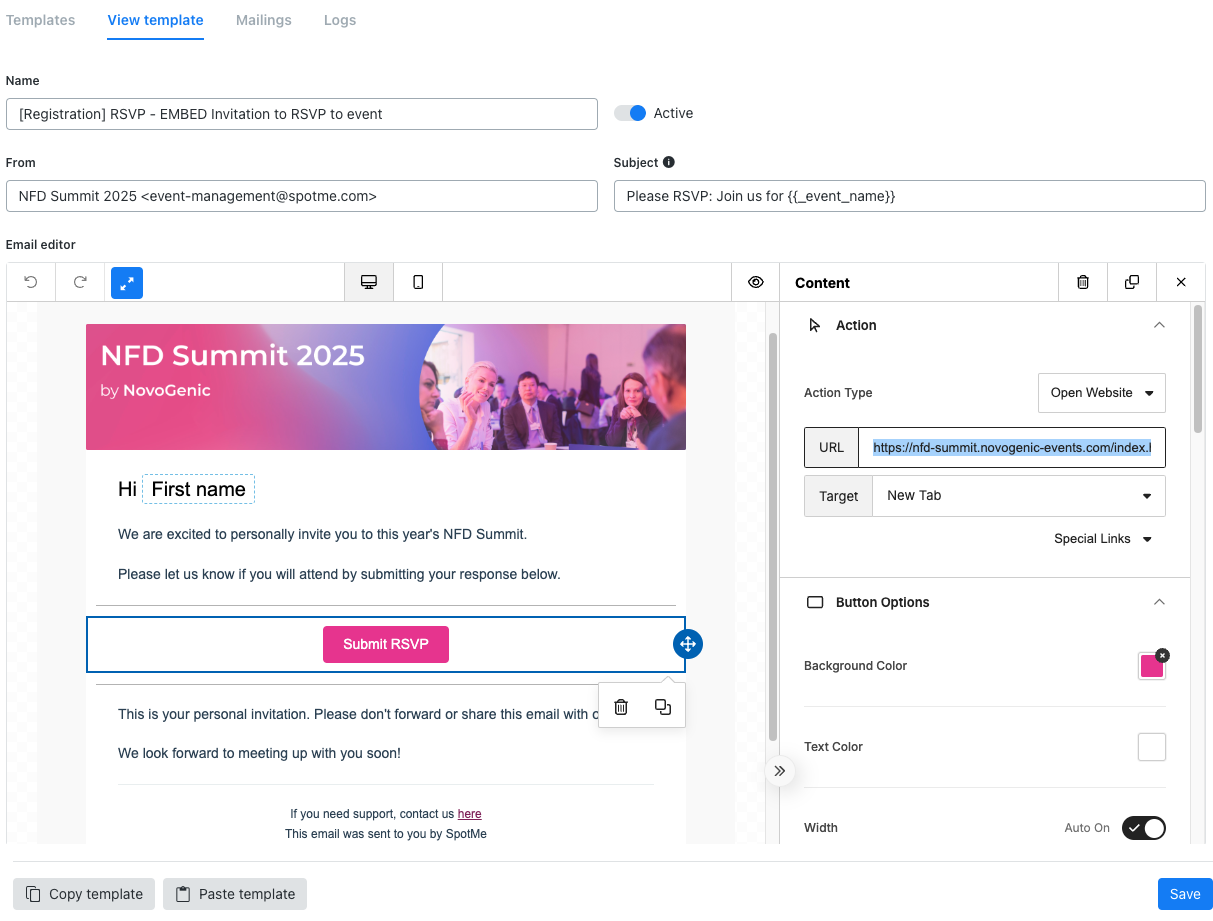Select the Submit RSVP button
Image resolution: width=1213 pixels, height=921 pixels.
click(x=386, y=644)
